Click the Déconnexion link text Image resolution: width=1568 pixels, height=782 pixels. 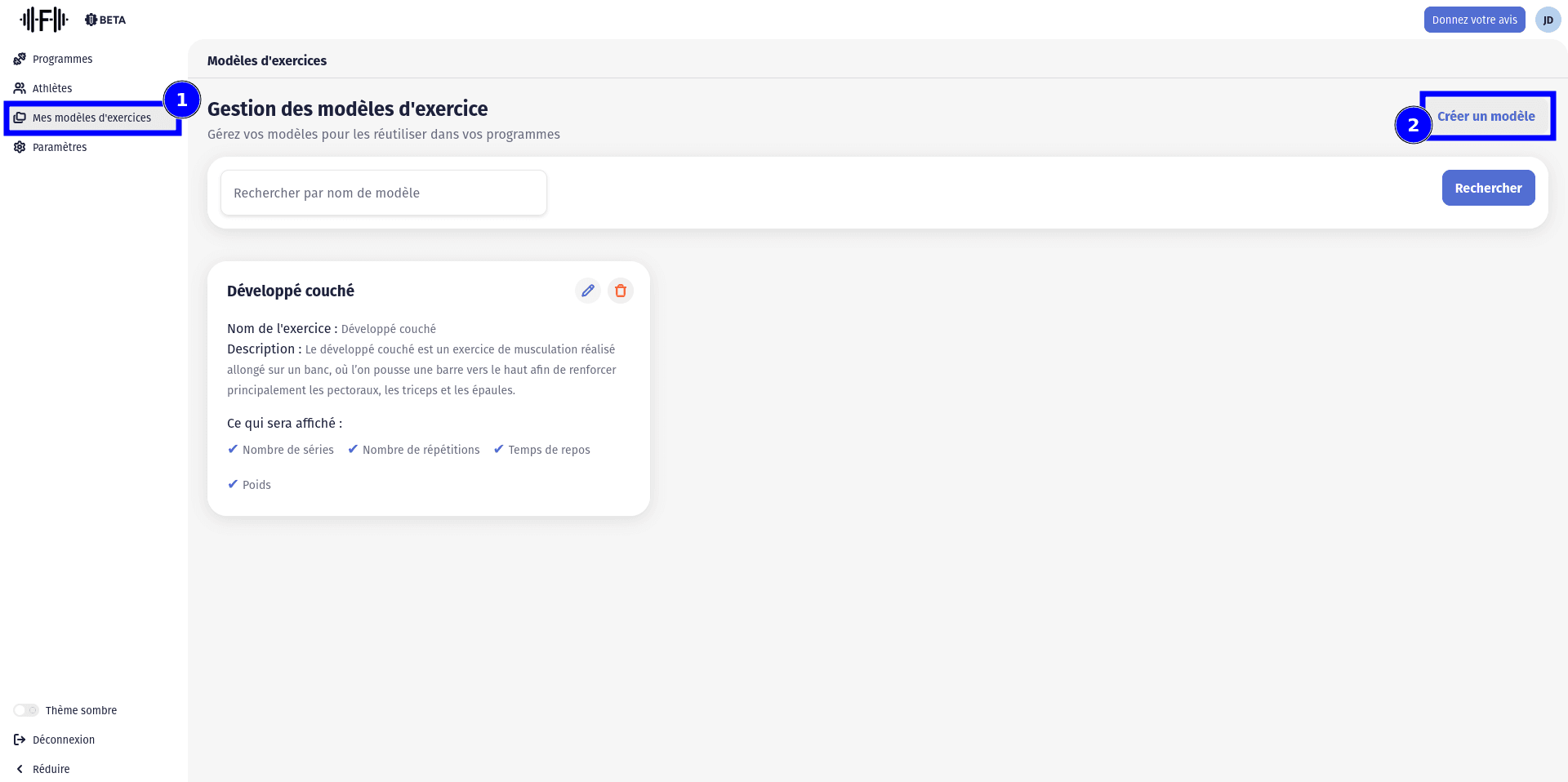pos(64,740)
